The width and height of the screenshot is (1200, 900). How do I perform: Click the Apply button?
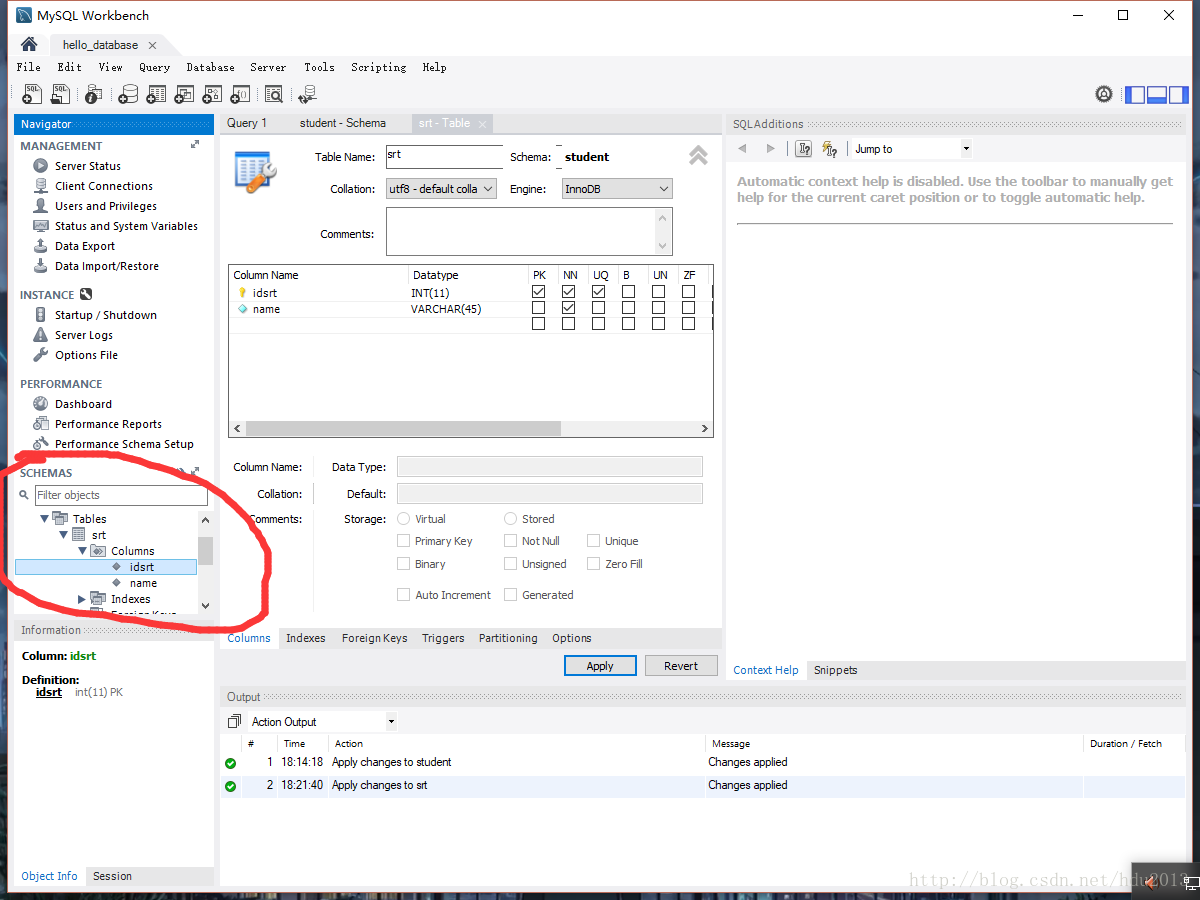[x=600, y=666]
